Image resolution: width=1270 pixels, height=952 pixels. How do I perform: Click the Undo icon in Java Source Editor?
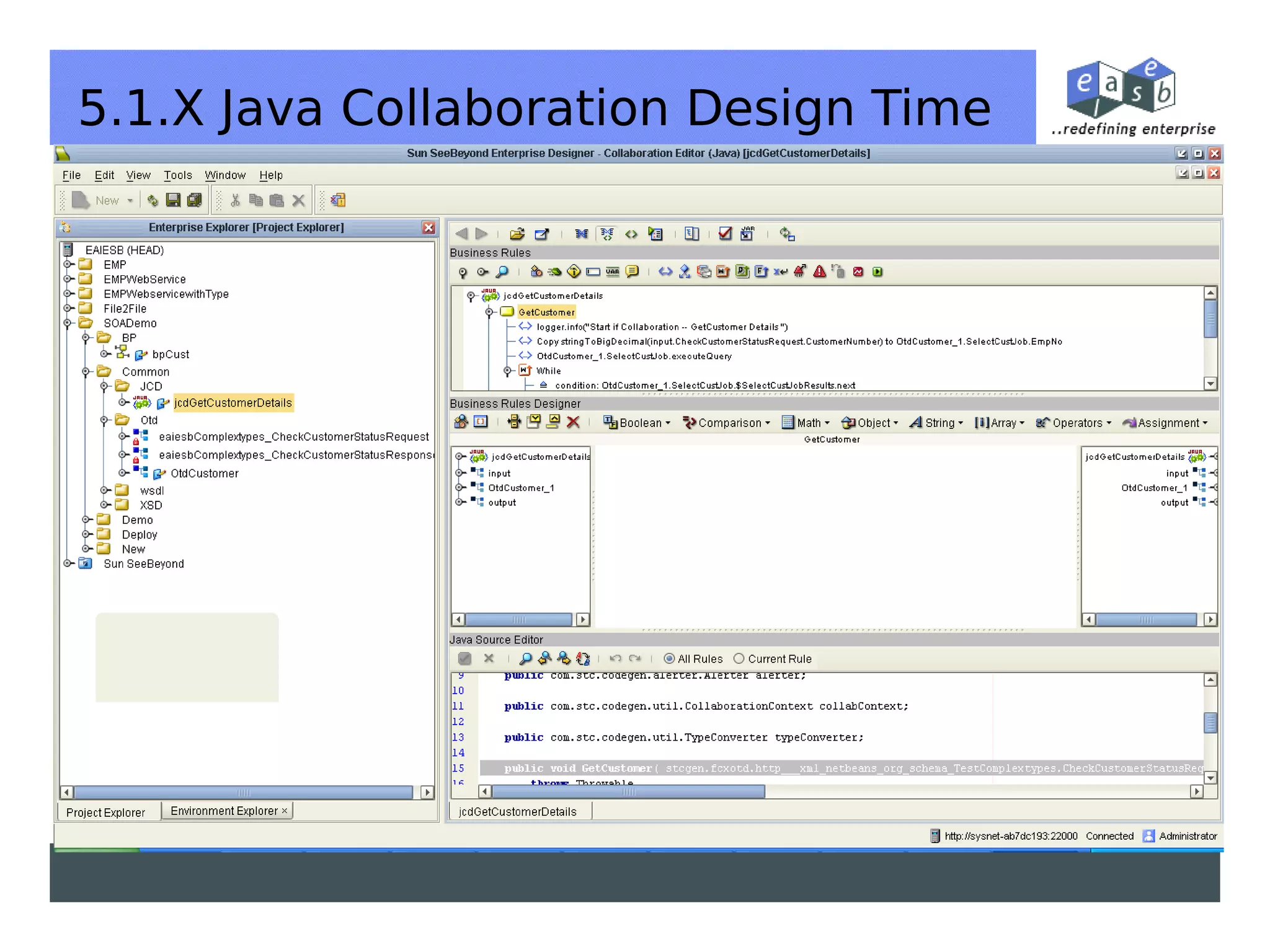615,658
